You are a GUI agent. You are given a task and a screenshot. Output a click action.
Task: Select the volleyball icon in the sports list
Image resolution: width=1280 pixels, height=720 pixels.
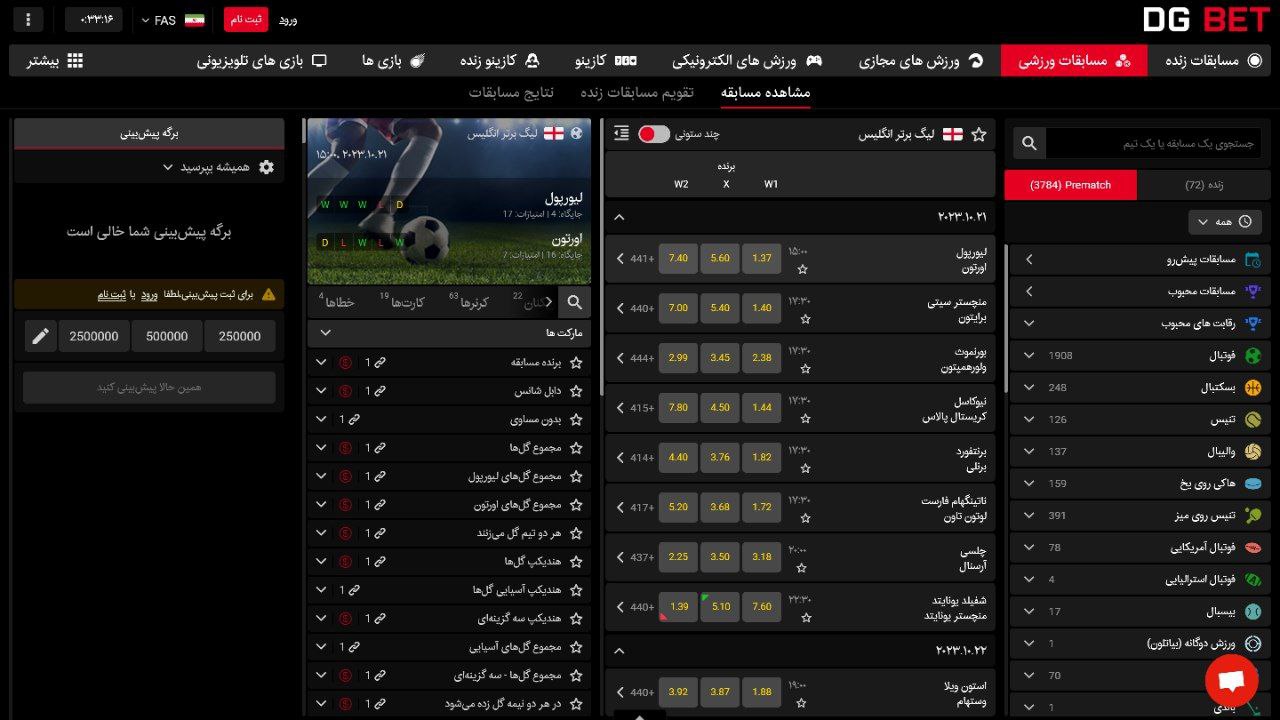[x=1253, y=451]
